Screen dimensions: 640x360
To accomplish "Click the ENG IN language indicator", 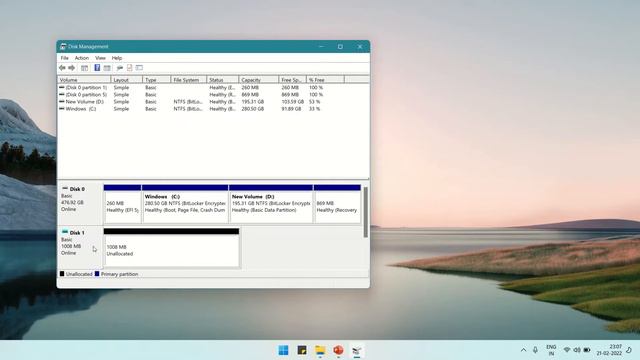I will pyautogui.click(x=551, y=350).
